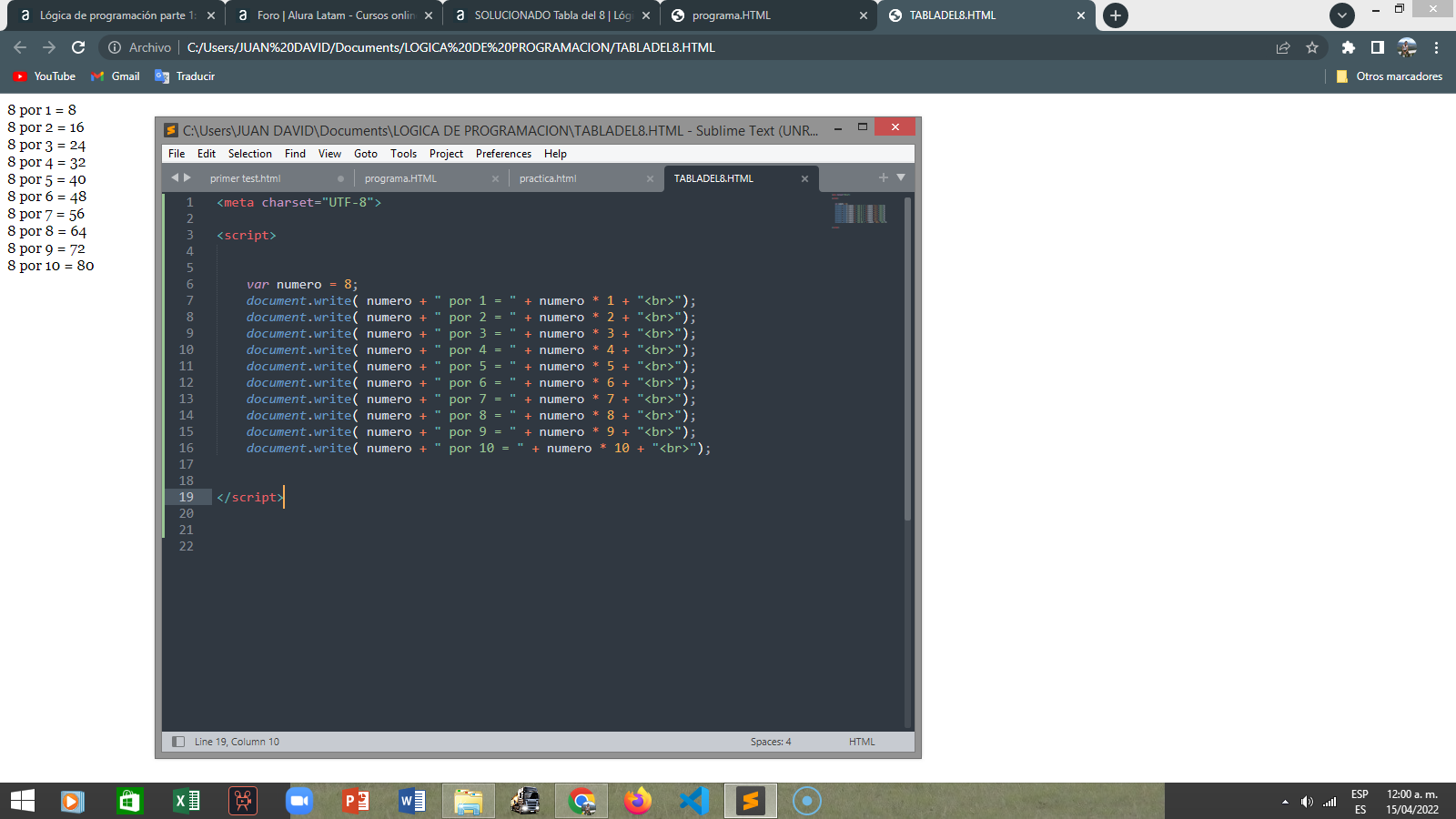Click the Sublime vertical scrollbar
Image resolution: width=1456 pixels, height=819 pixels.
tap(907, 359)
